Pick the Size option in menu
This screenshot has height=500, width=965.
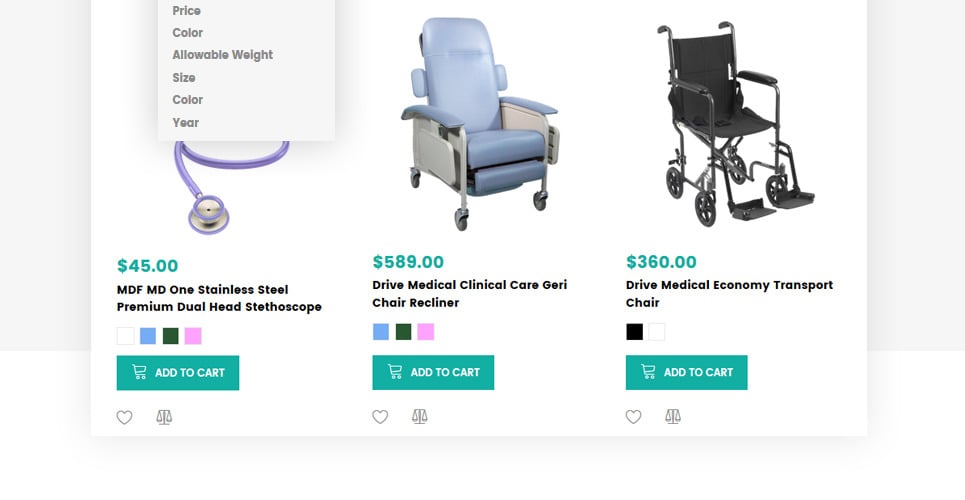[184, 78]
